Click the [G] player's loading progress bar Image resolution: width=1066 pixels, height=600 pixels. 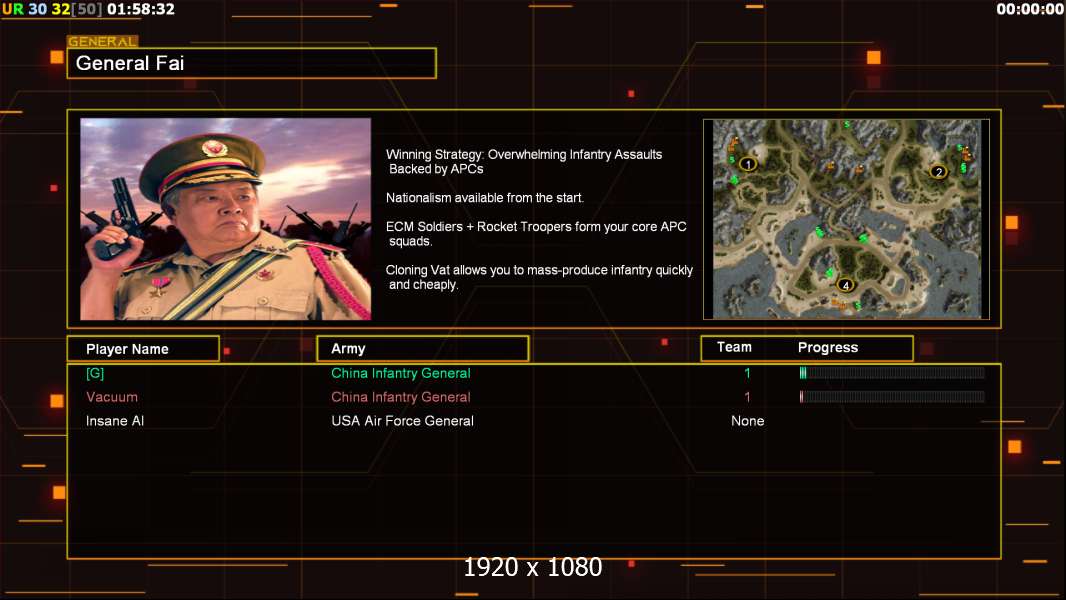coord(892,372)
